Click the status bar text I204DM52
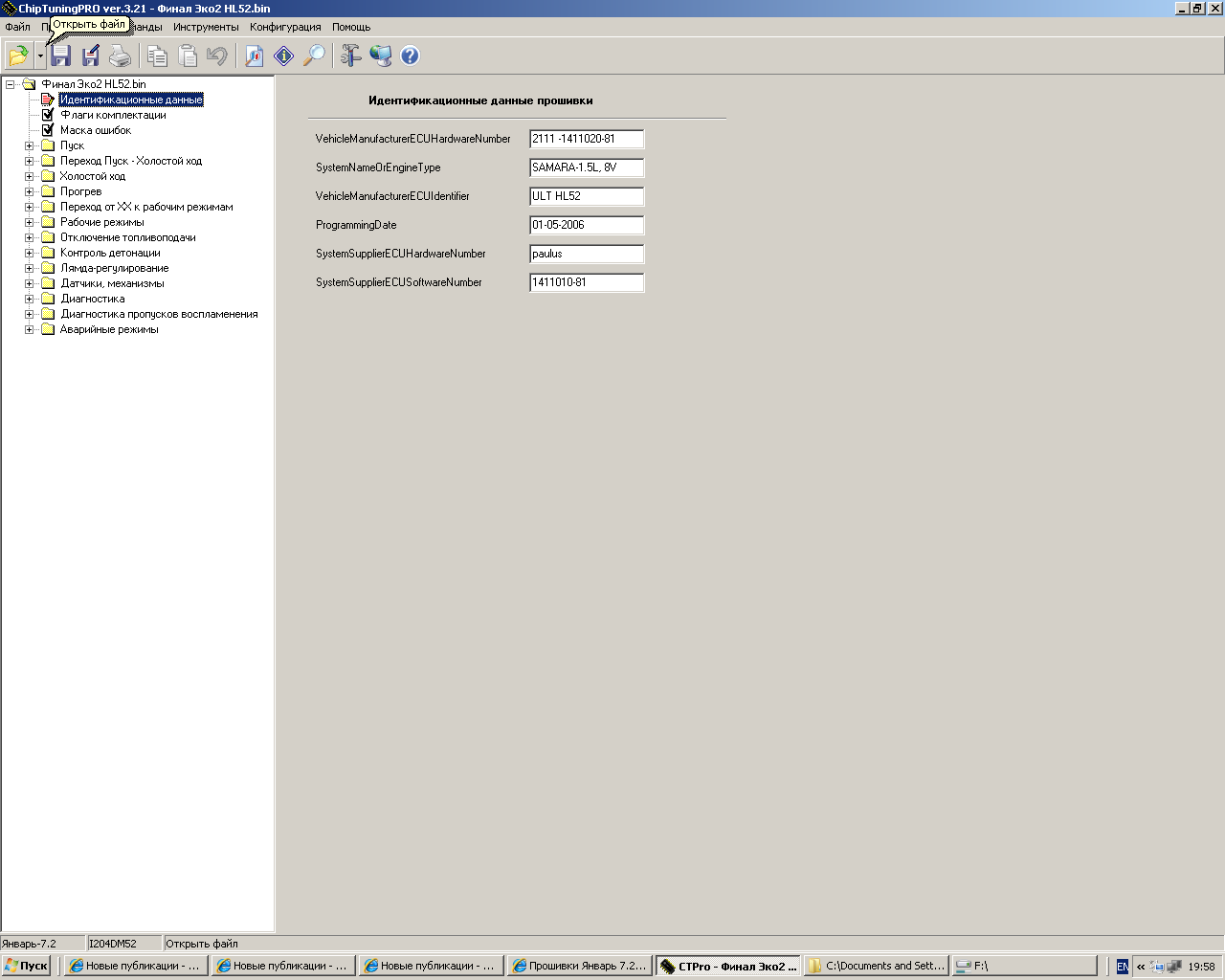This screenshot has height=980, width=1225. pyautogui.click(x=113, y=944)
